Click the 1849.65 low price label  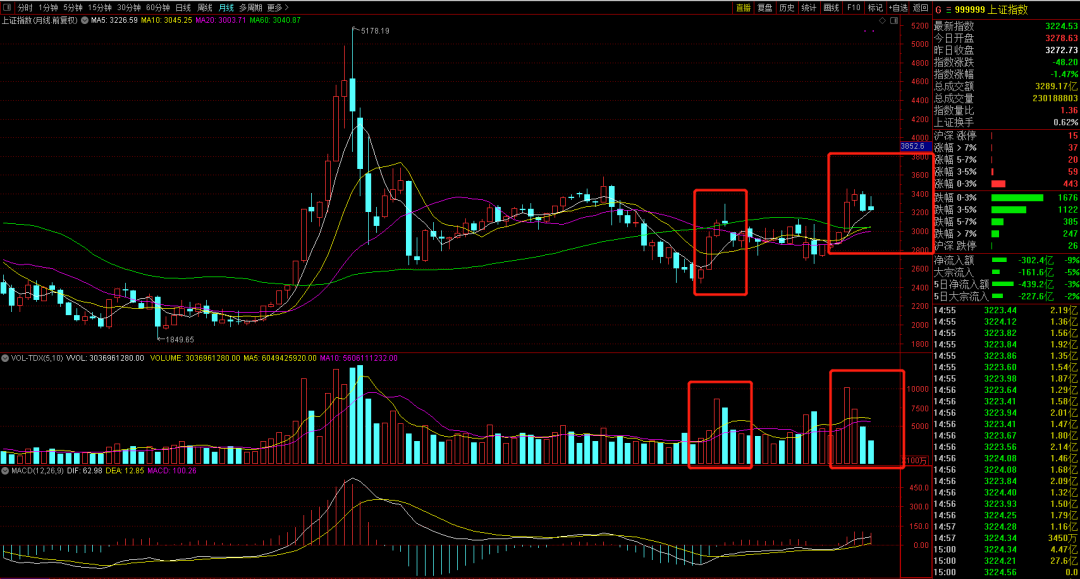[x=179, y=339]
